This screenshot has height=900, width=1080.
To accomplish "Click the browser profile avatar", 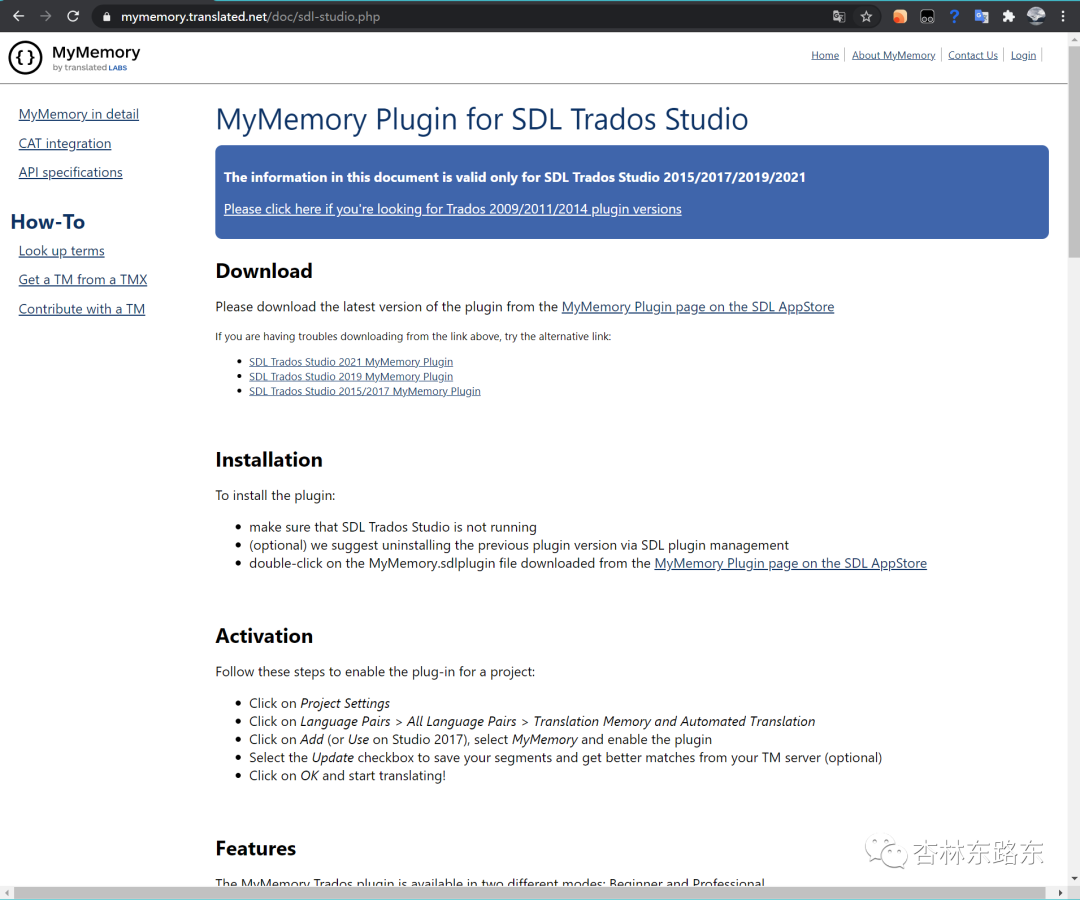I will 1036,16.
